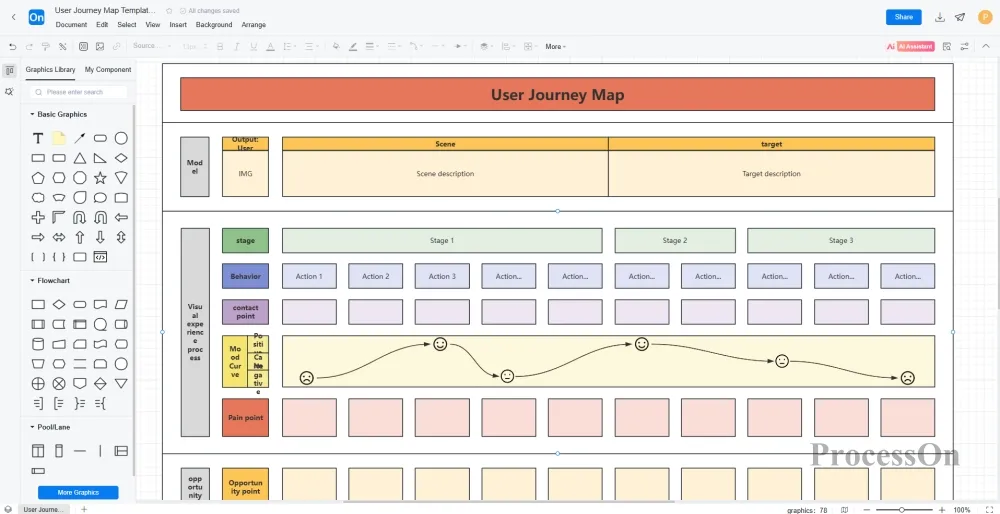Collapse the Flowchart shapes section
The width and height of the screenshot is (1000, 514).
click(32, 280)
